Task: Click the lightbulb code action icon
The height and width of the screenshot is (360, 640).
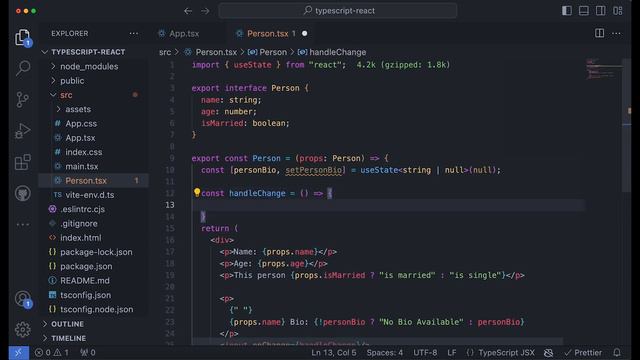Action: click(x=197, y=193)
